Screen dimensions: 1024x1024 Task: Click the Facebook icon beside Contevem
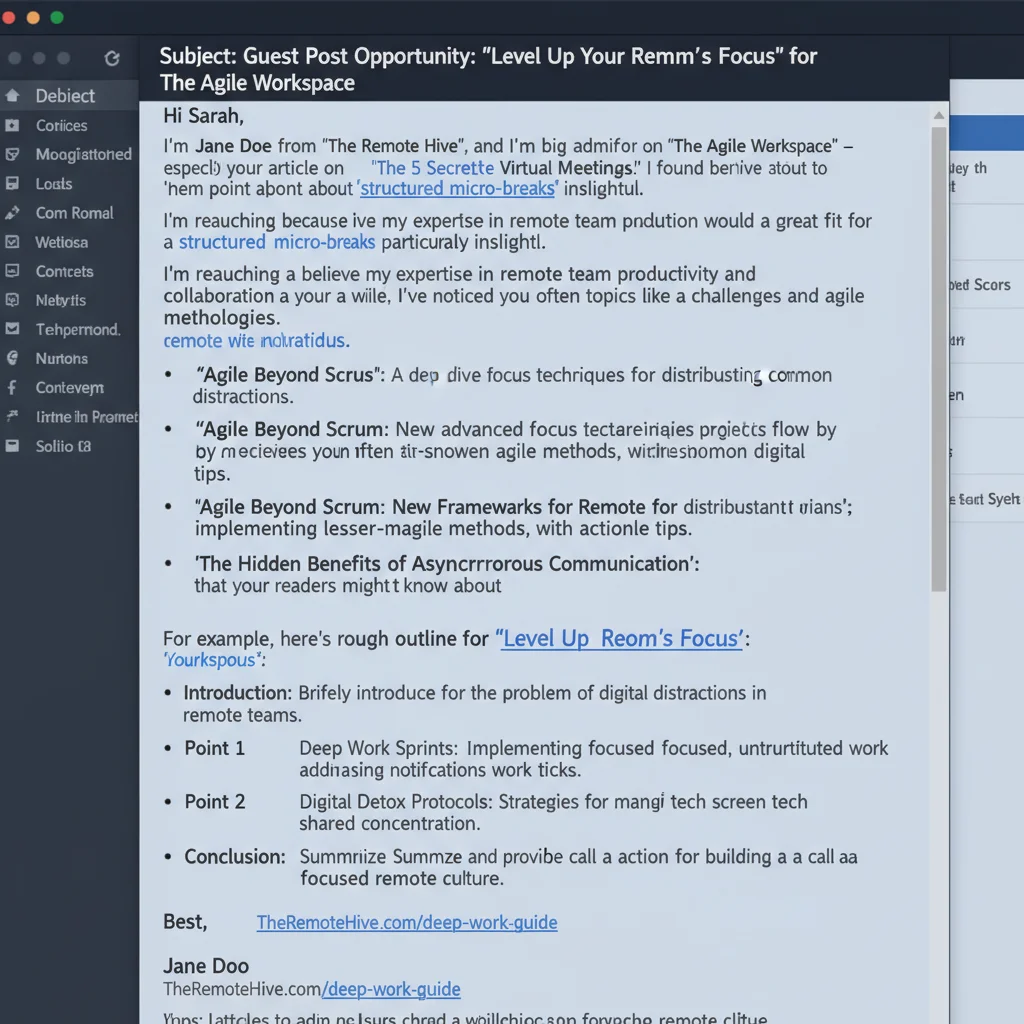(12, 387)
